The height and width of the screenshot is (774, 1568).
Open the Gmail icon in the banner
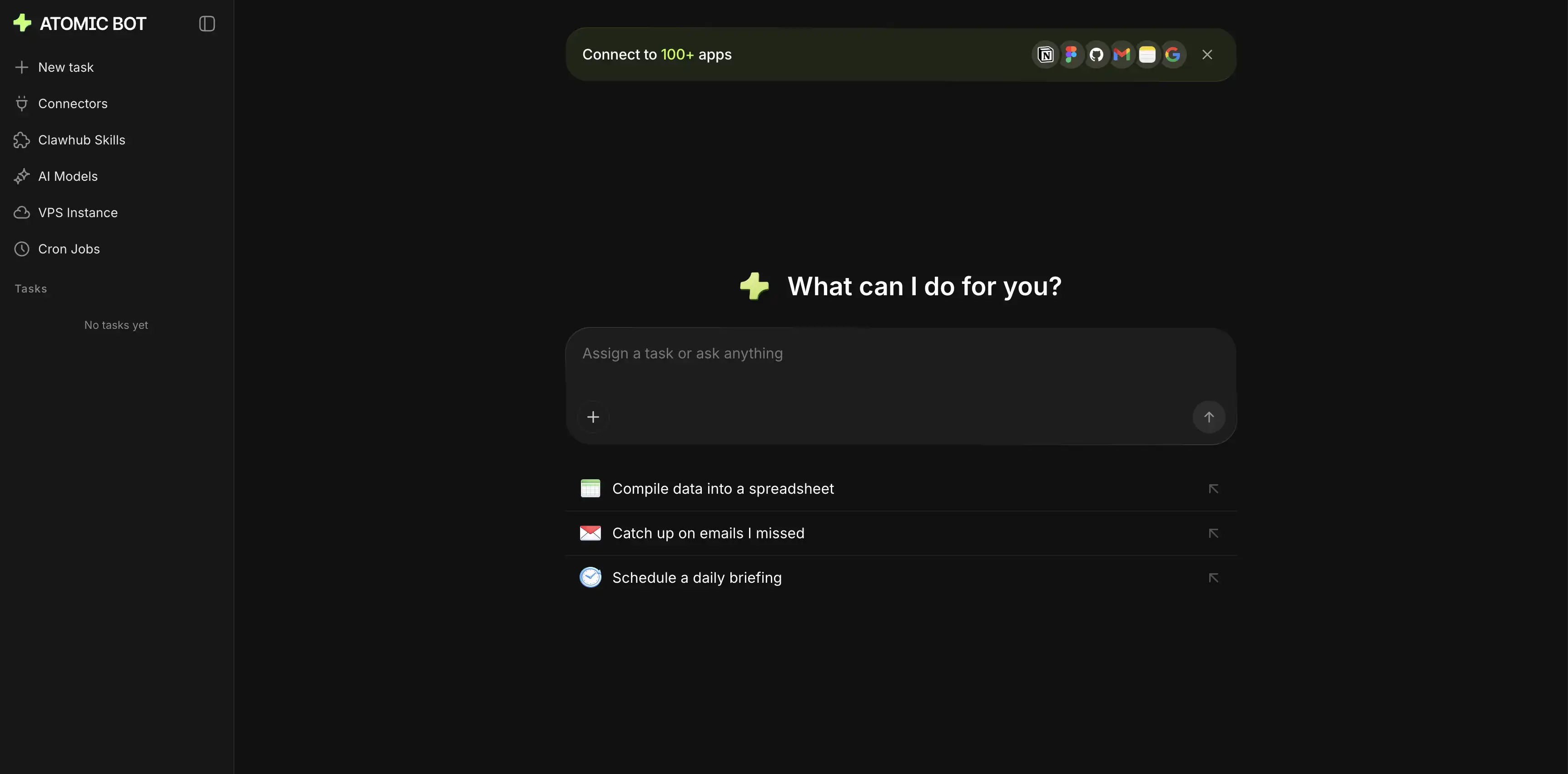tap(1122, 54)
